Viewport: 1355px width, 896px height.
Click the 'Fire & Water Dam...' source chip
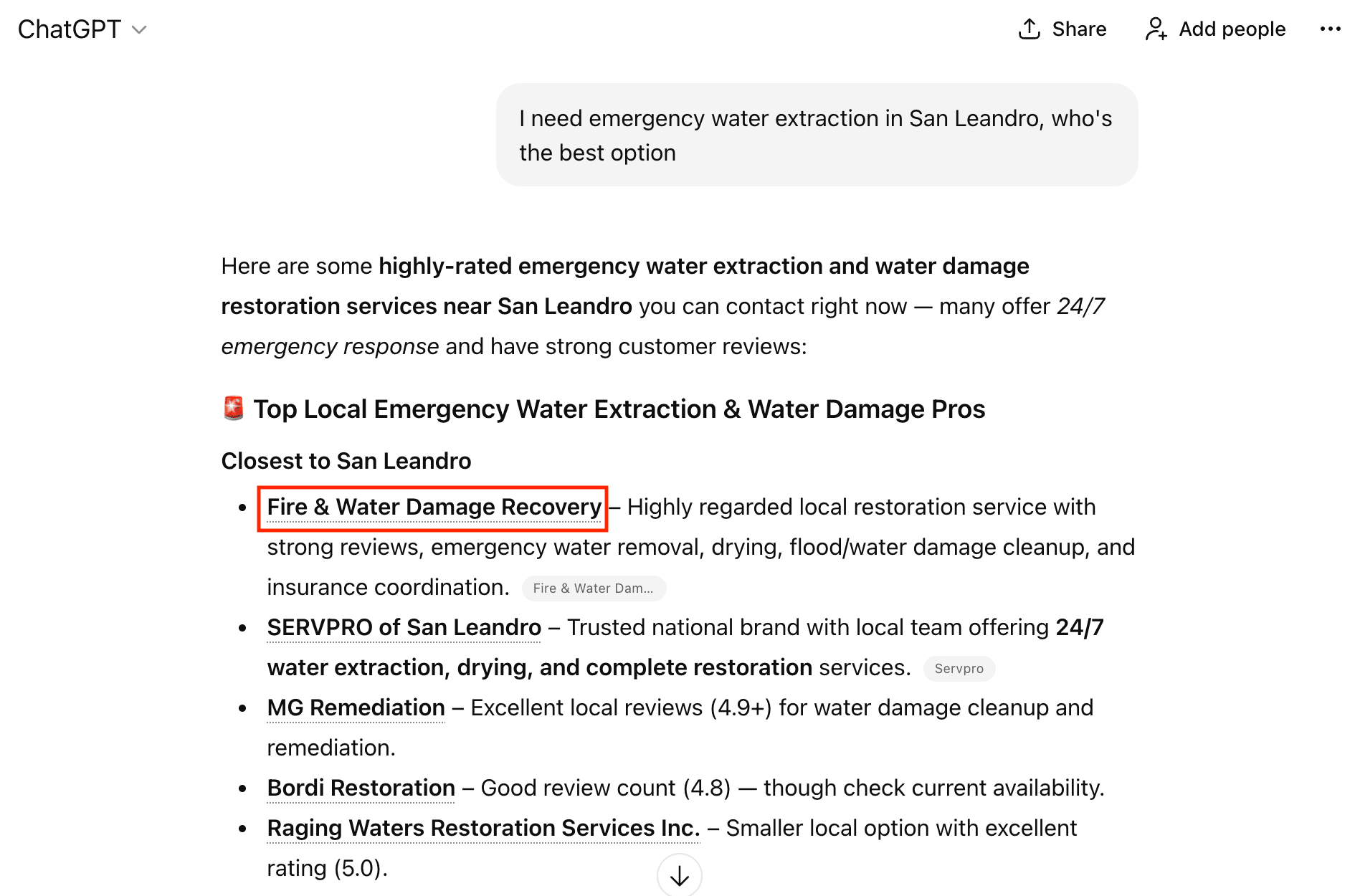click(594, 588)
